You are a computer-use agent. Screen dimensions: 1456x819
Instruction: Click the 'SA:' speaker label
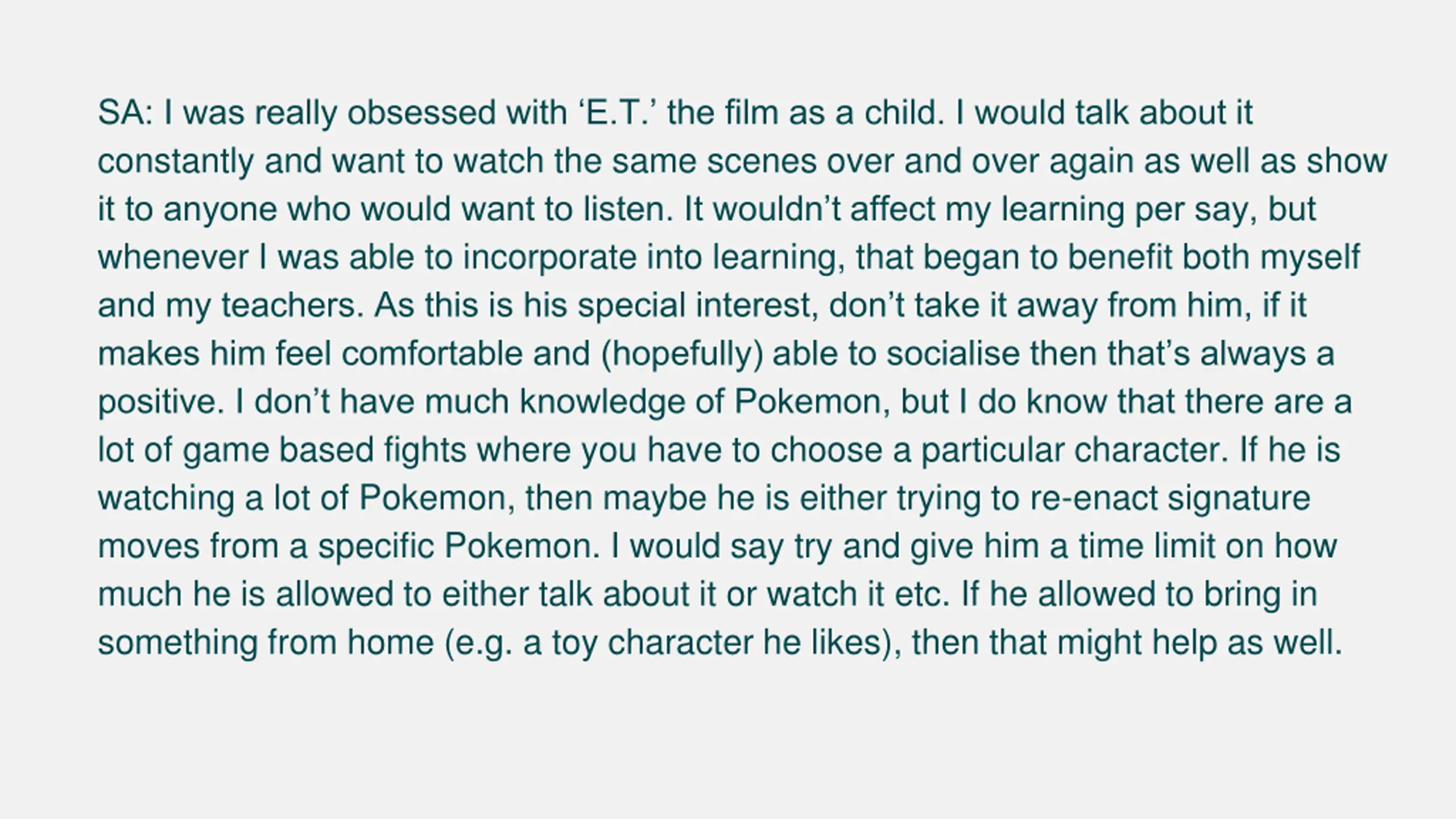click(126, 113)
